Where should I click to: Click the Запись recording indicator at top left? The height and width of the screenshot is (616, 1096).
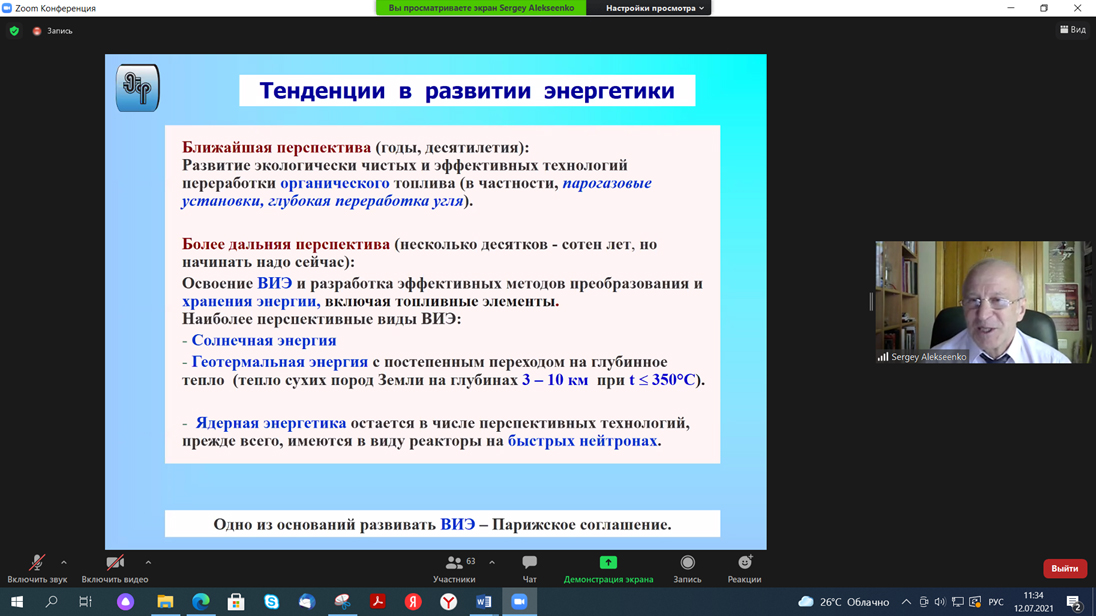click(x=53, y=31)
